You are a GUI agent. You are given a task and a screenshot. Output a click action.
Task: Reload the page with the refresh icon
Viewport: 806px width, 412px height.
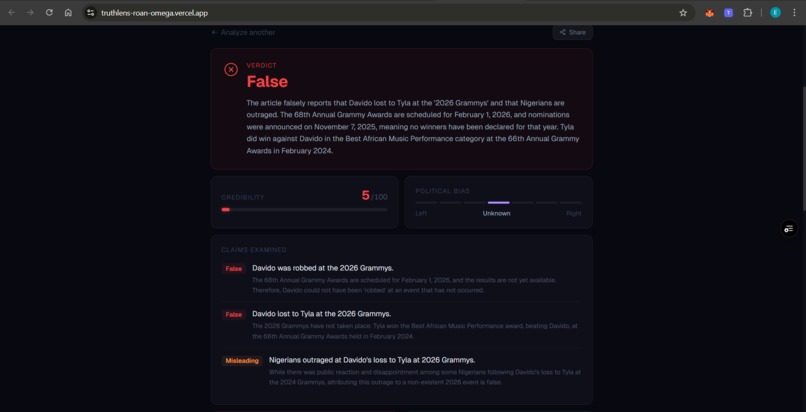coord(49,13)
